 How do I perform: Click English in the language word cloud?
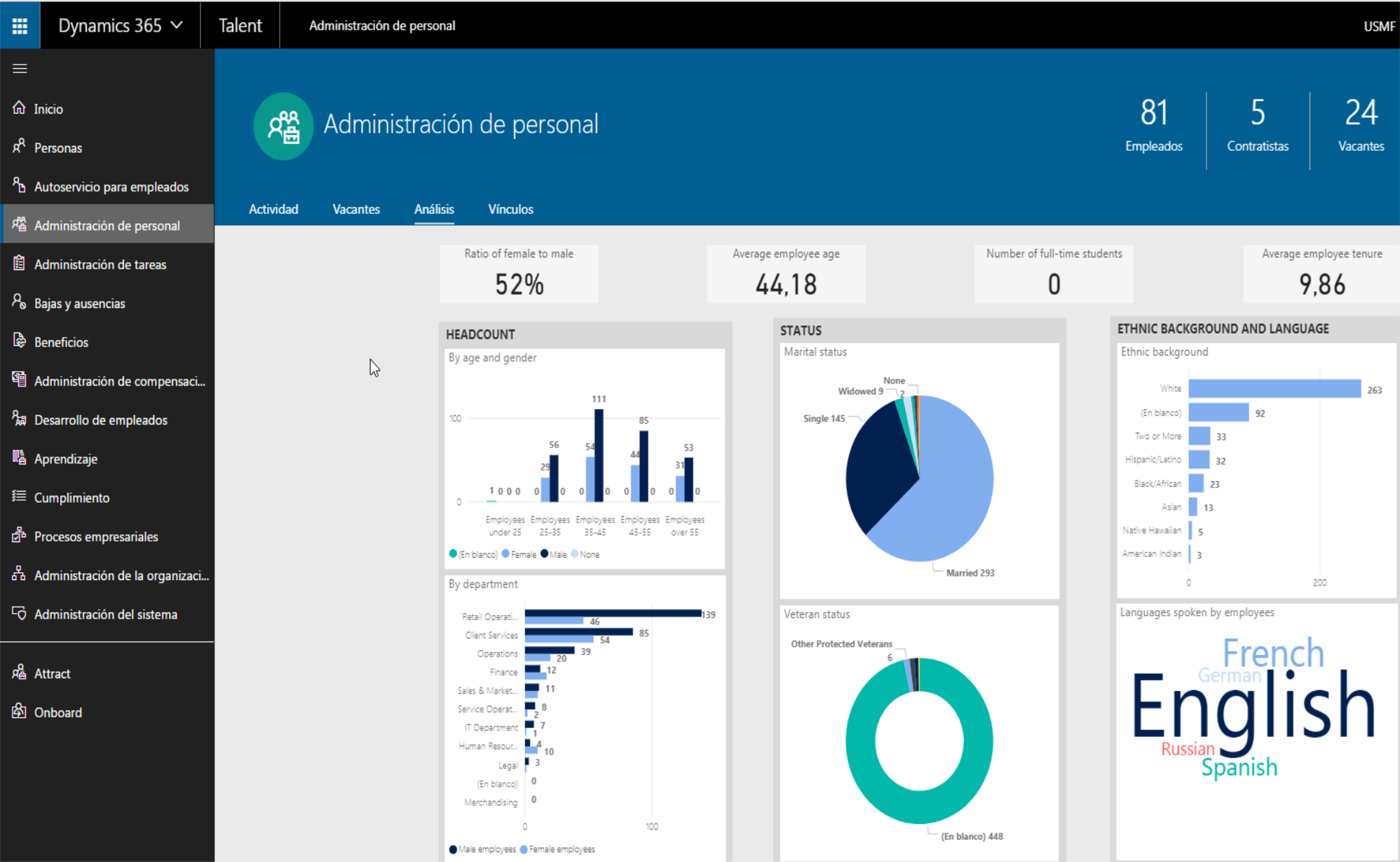pos(1253,710)
